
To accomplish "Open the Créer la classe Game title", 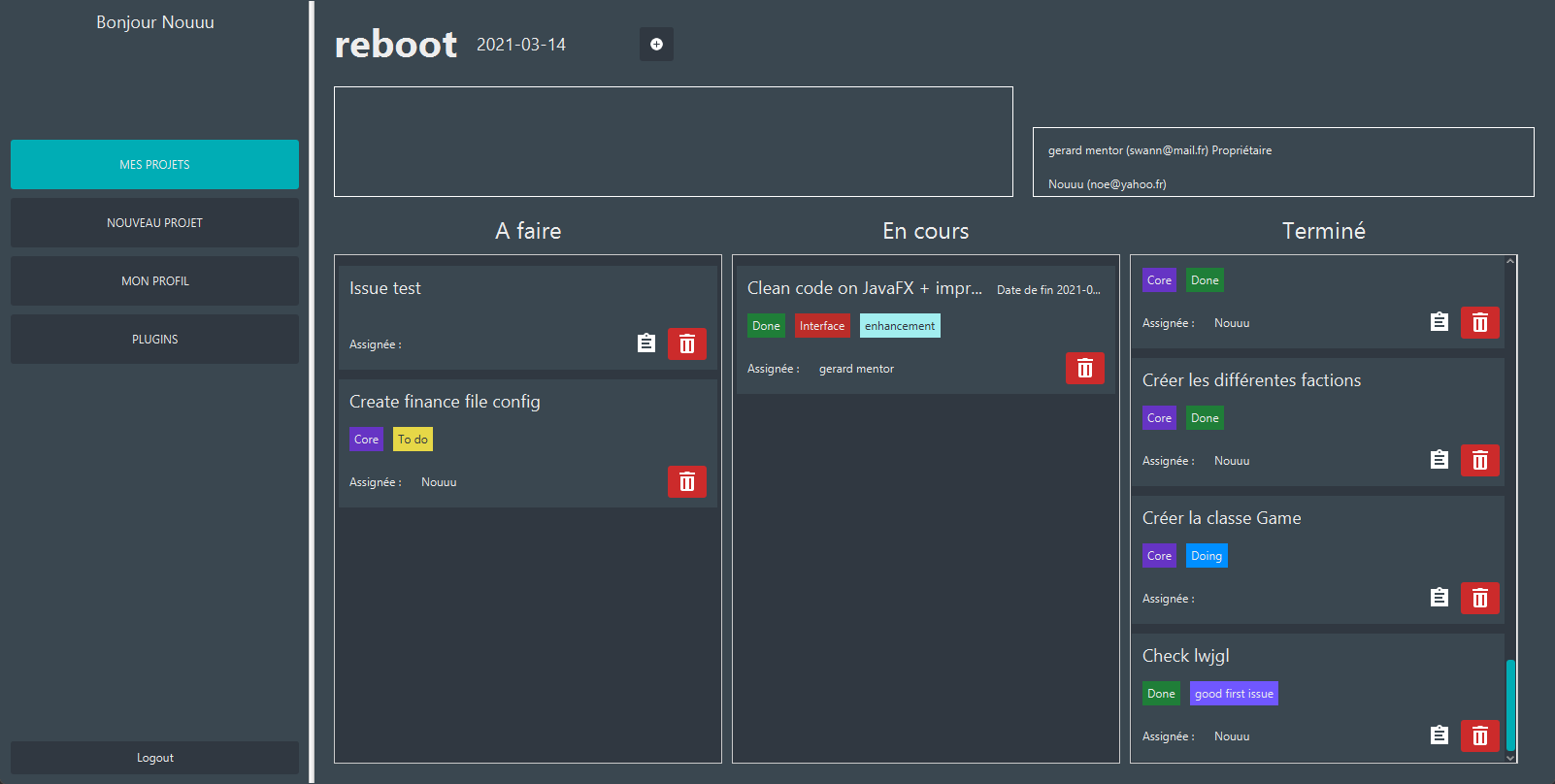I will (x=1221, y=518).
